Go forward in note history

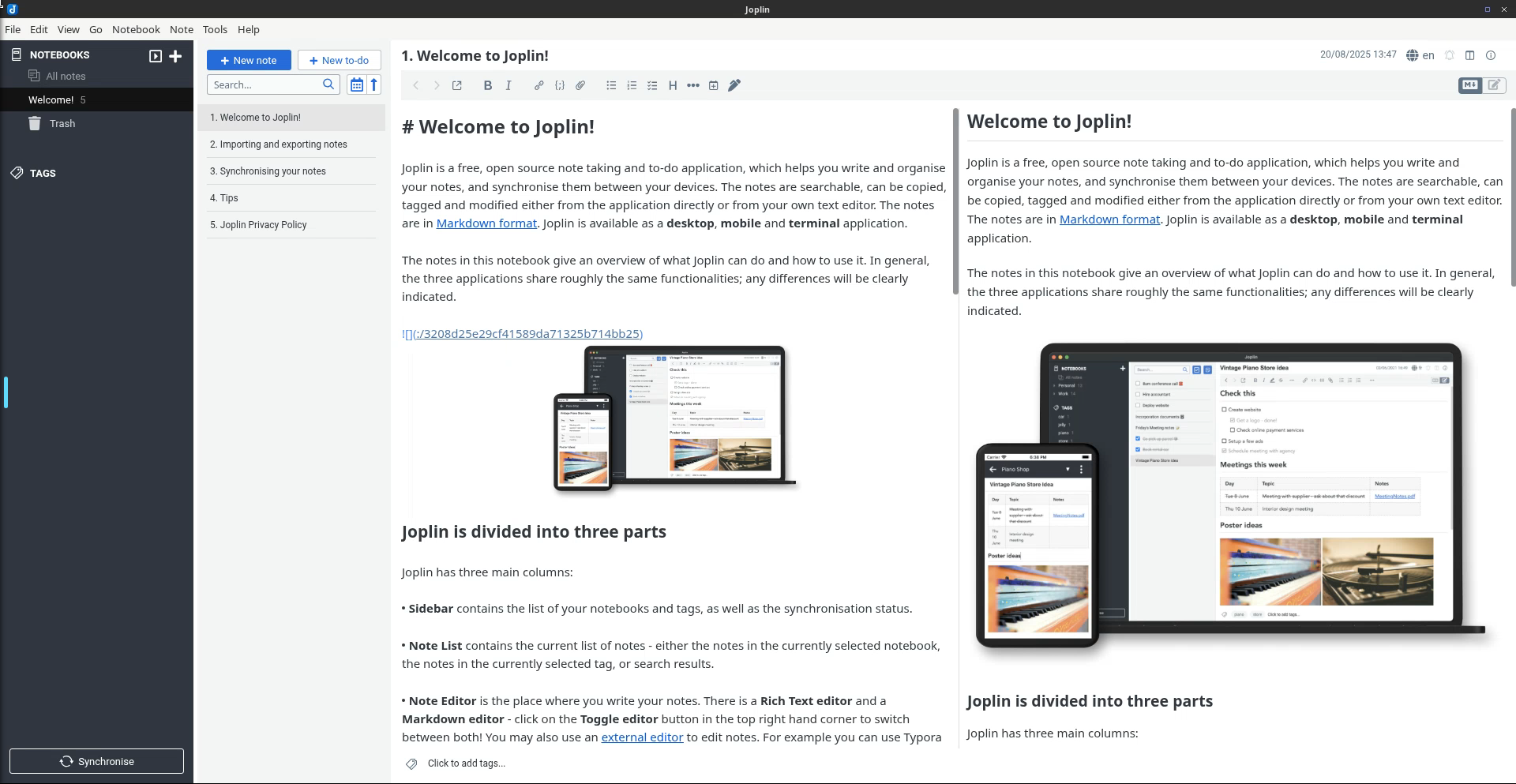(x=437, y=85)
